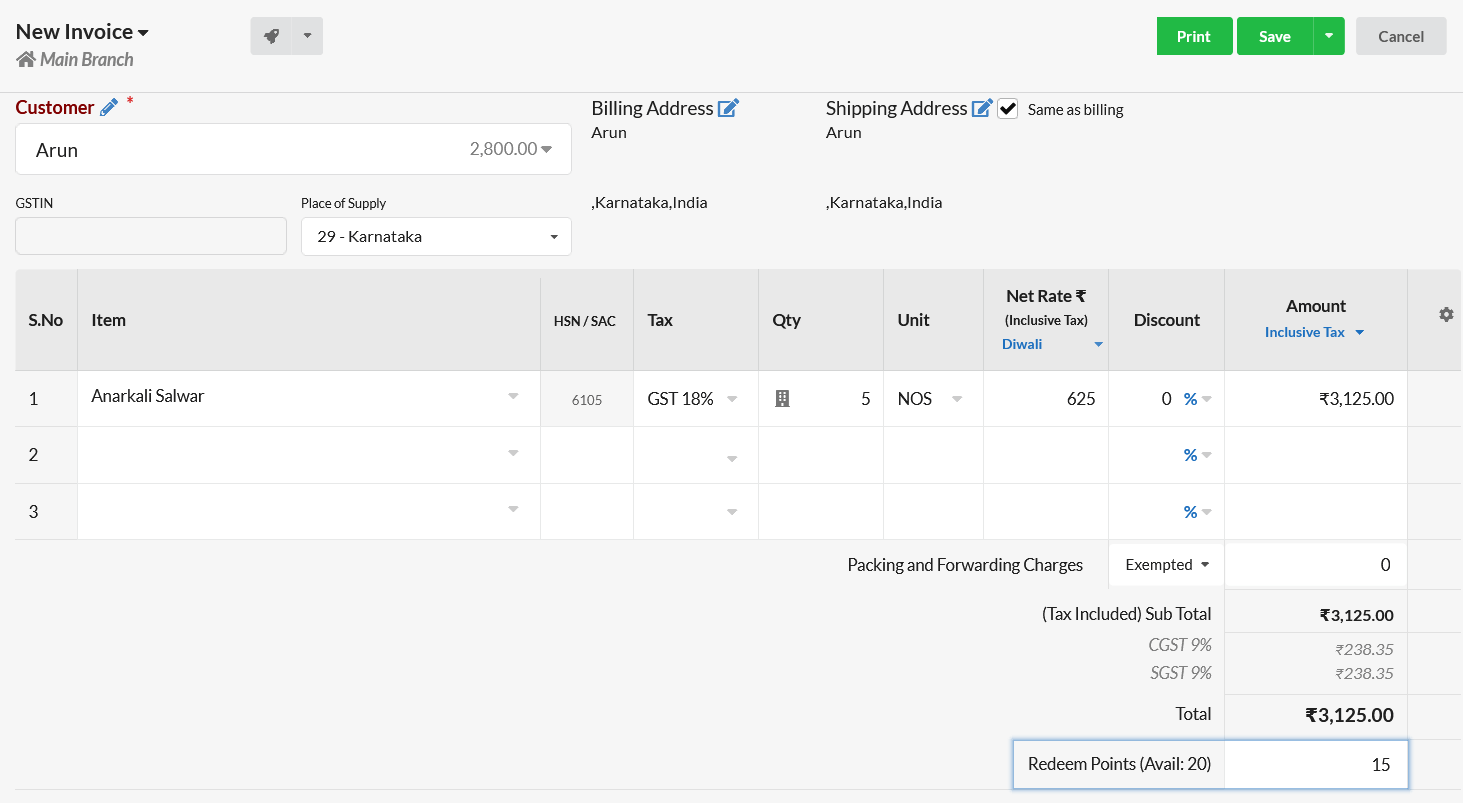Open the Save button split arrow

[1328, 36]
